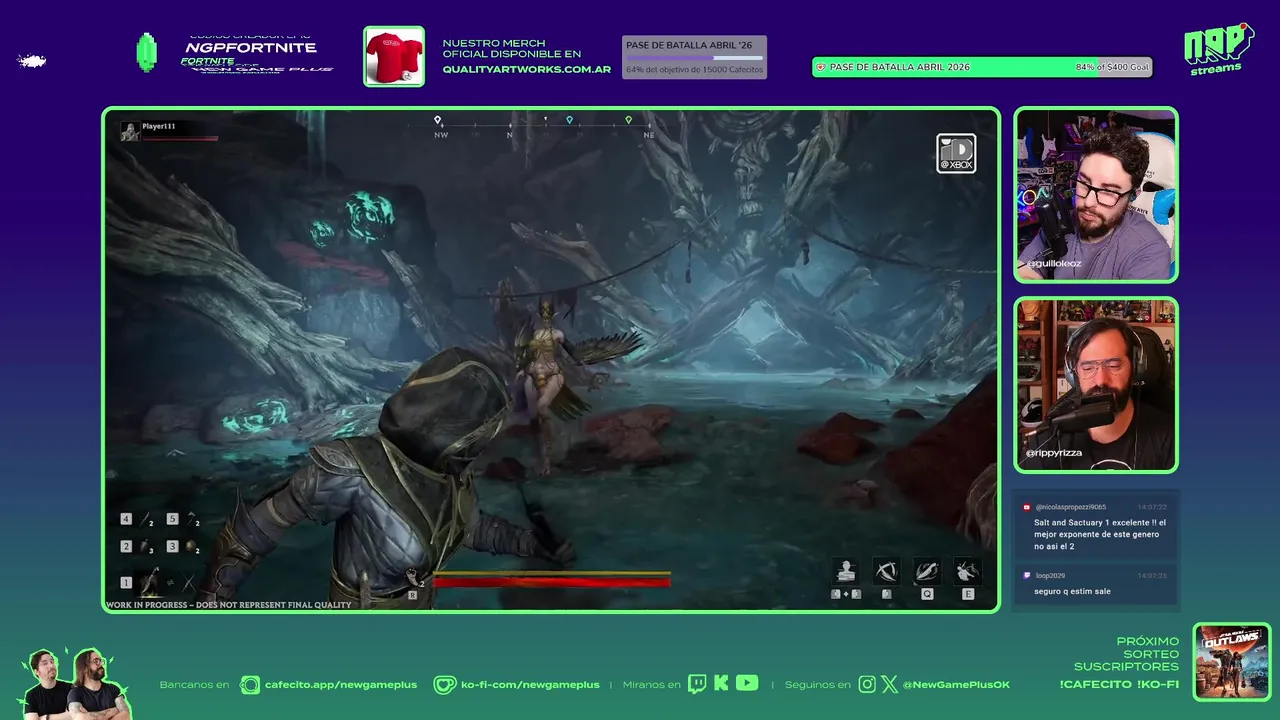Open the YouTube icon in footer

[747, 684]
